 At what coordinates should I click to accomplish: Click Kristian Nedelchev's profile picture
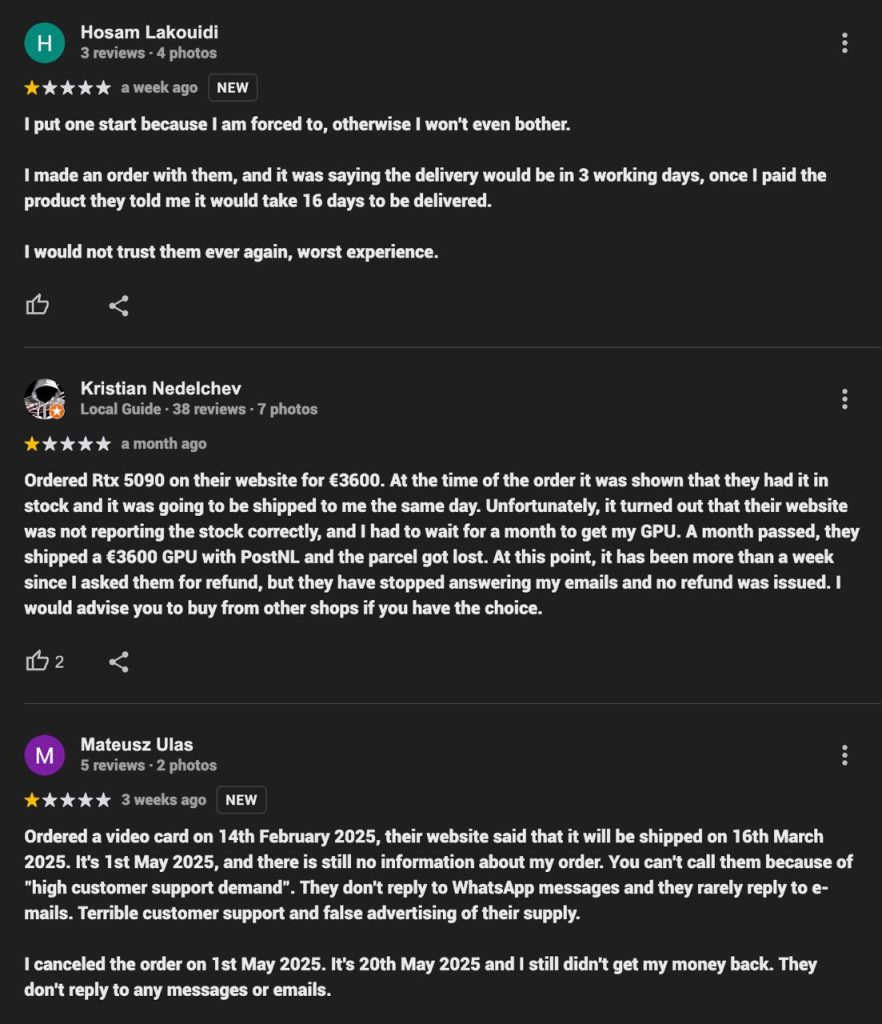(x=44, y=399)
